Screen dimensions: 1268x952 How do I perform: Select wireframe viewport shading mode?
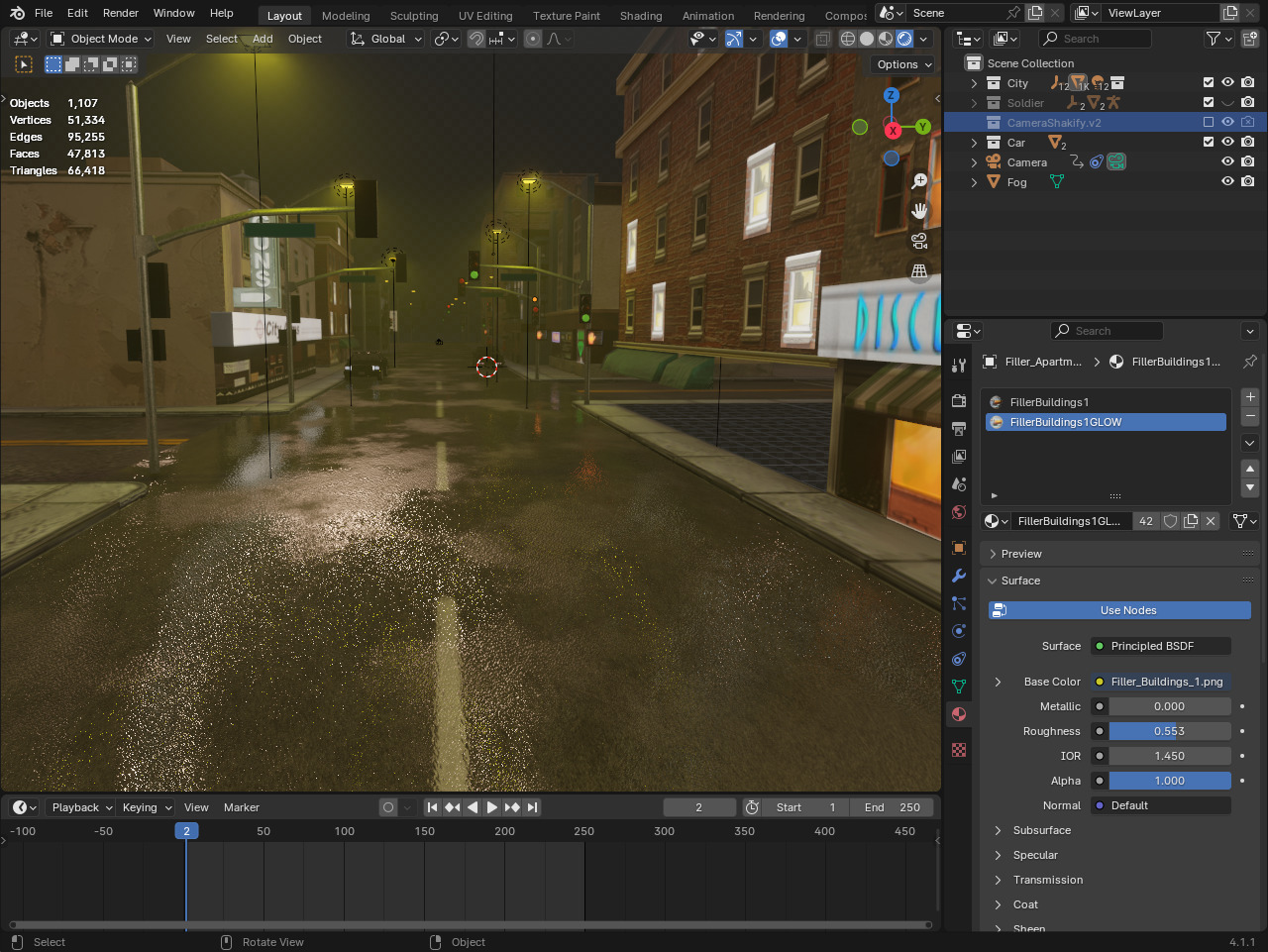(x=848, y=39)
